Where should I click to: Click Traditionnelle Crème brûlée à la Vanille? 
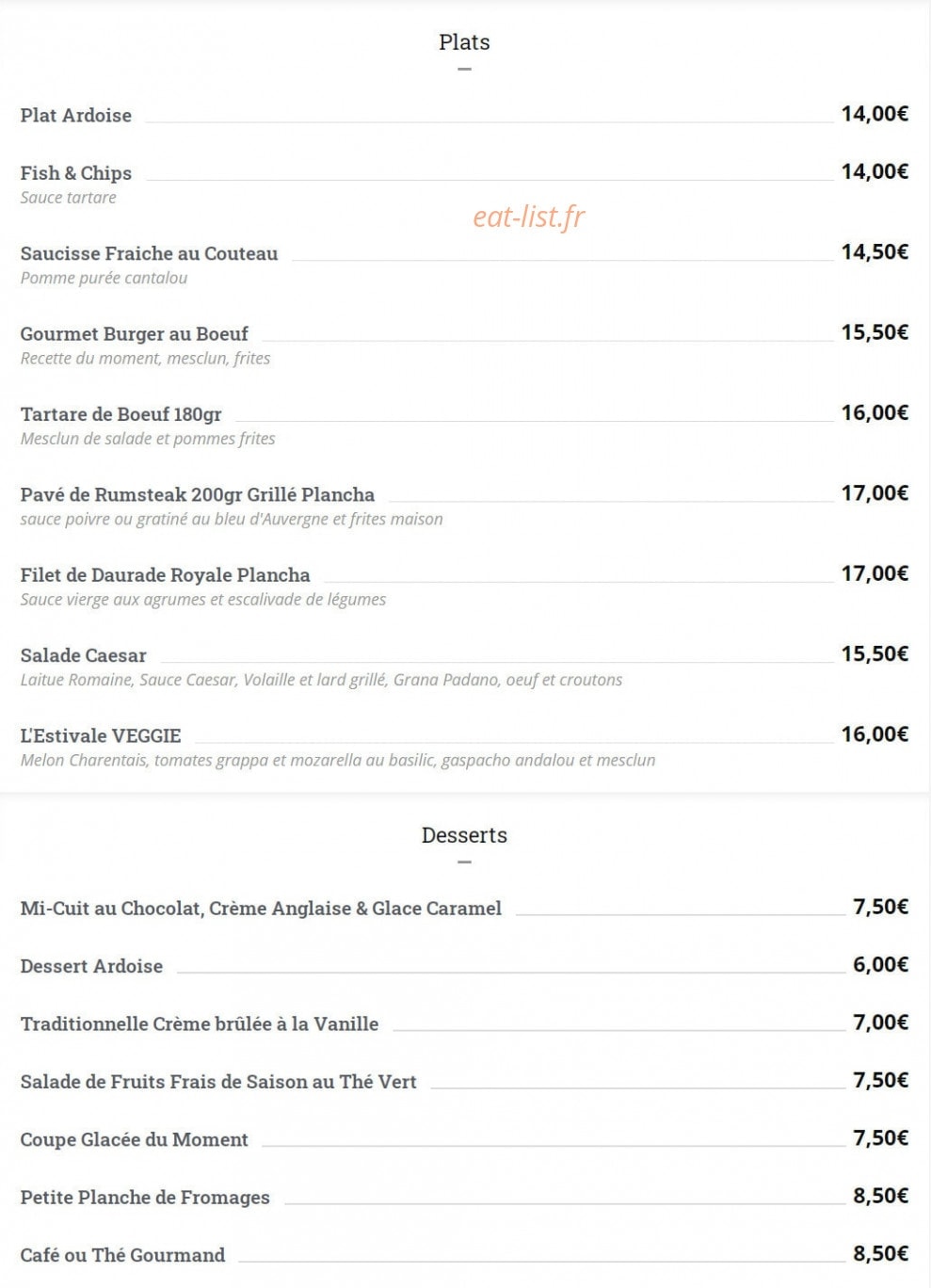point(200,1023)
